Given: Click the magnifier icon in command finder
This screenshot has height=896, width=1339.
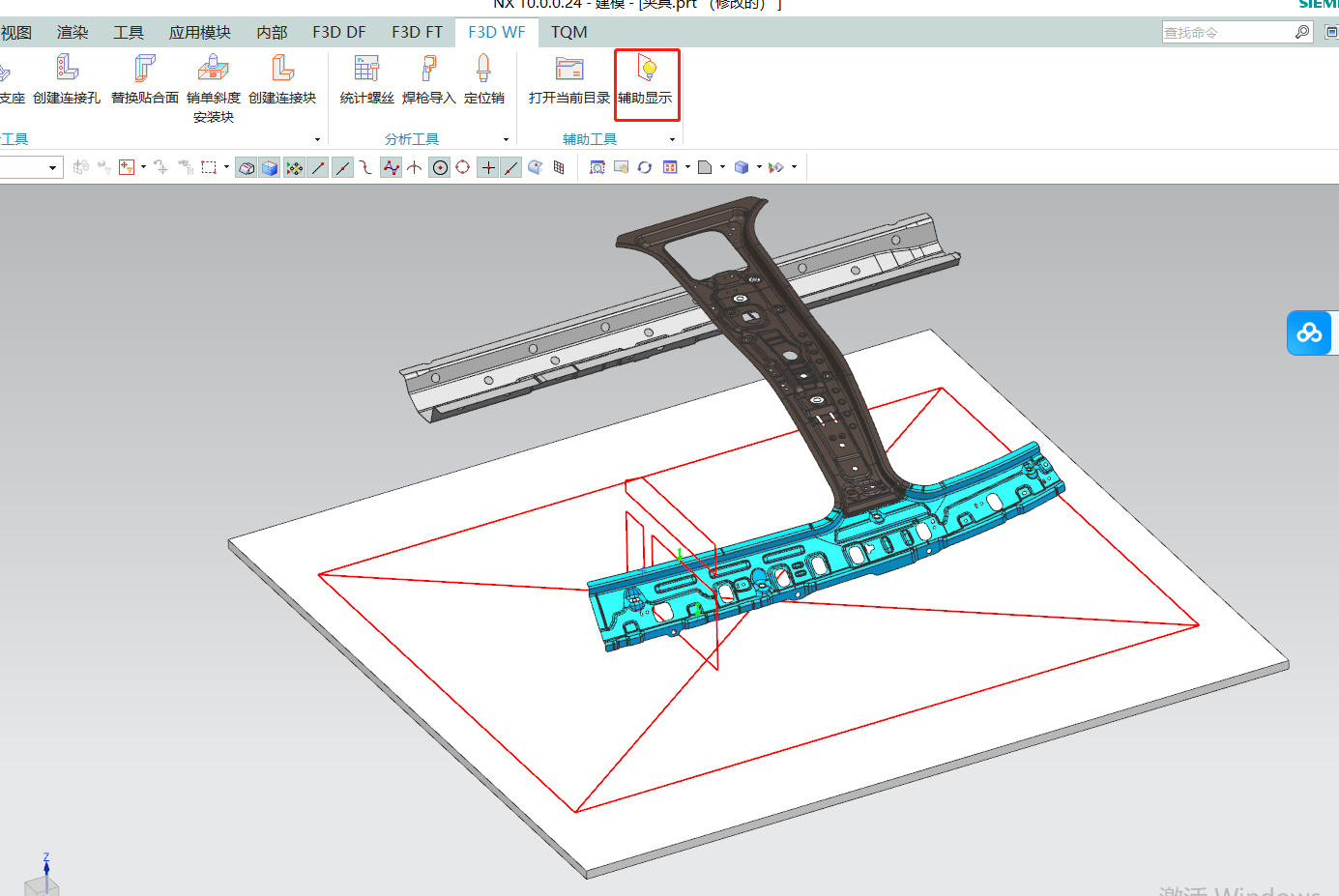Looking at the screenshot, I should tap(1302, 32).
